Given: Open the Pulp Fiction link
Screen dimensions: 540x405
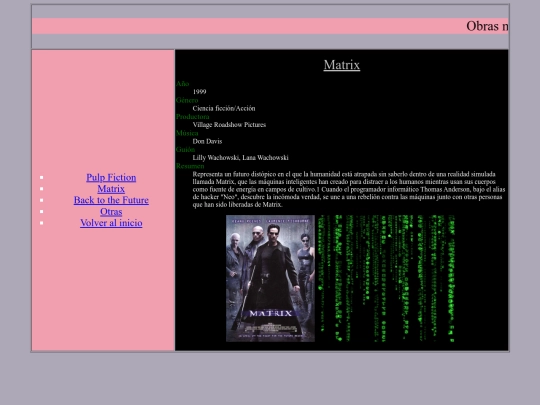Looking at the screenshot, I should pos(111,177).
